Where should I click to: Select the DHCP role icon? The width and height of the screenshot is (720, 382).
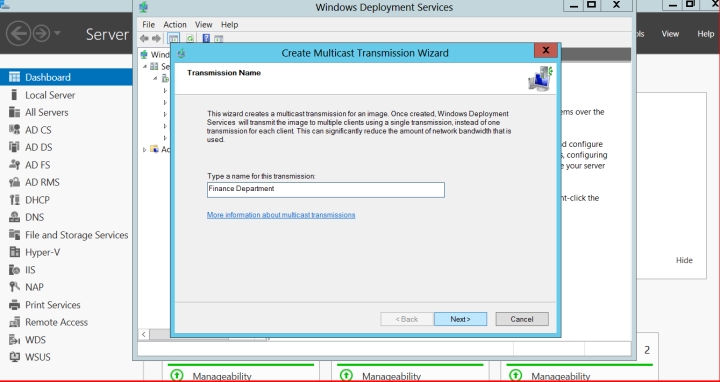pyautogui.click(x=14, y=200)
